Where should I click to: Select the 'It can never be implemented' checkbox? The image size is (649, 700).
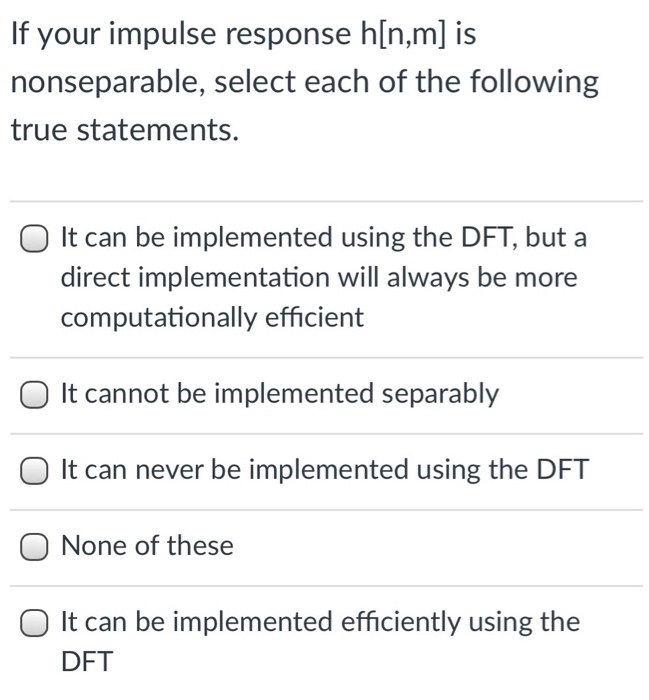34,470
